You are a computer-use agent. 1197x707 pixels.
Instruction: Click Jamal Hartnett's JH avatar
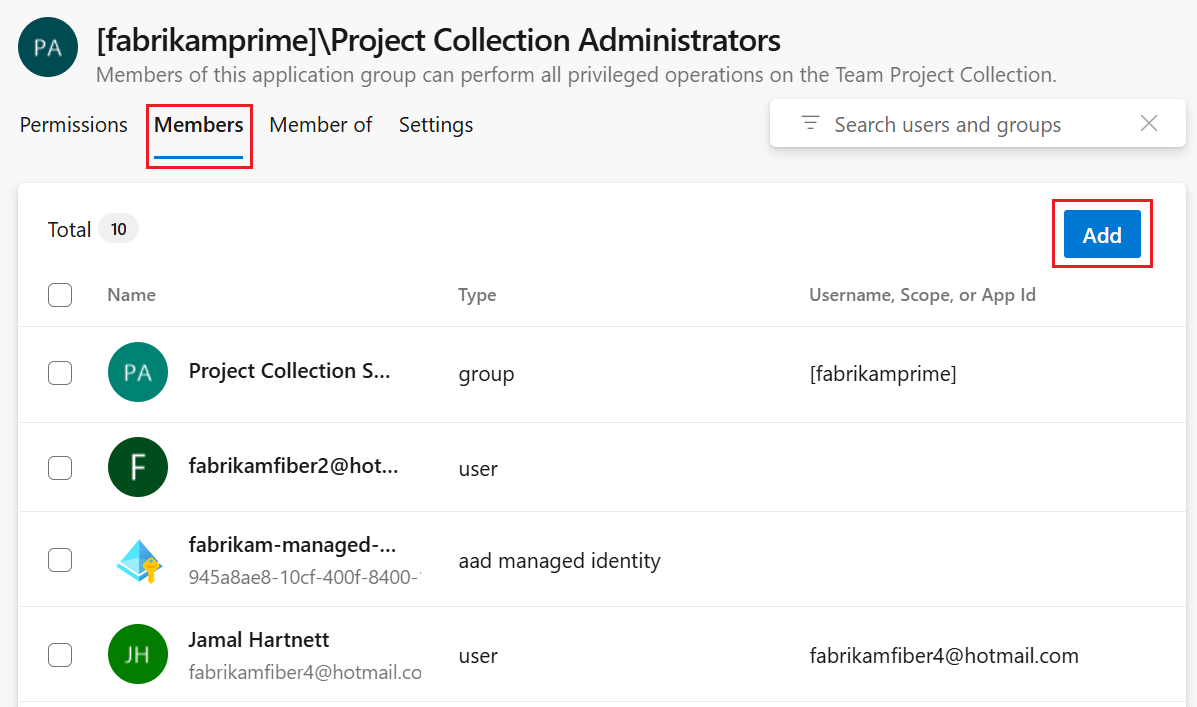coord(137,654)
